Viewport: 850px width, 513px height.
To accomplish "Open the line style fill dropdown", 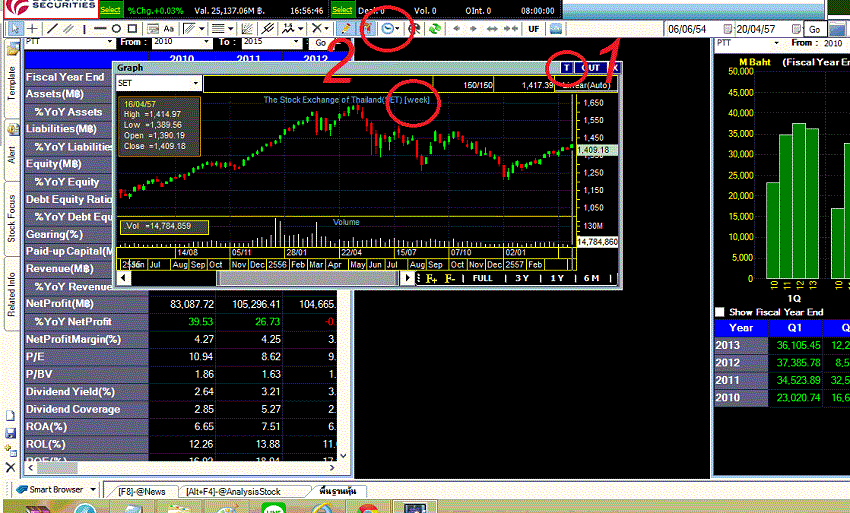I will 202,28.
